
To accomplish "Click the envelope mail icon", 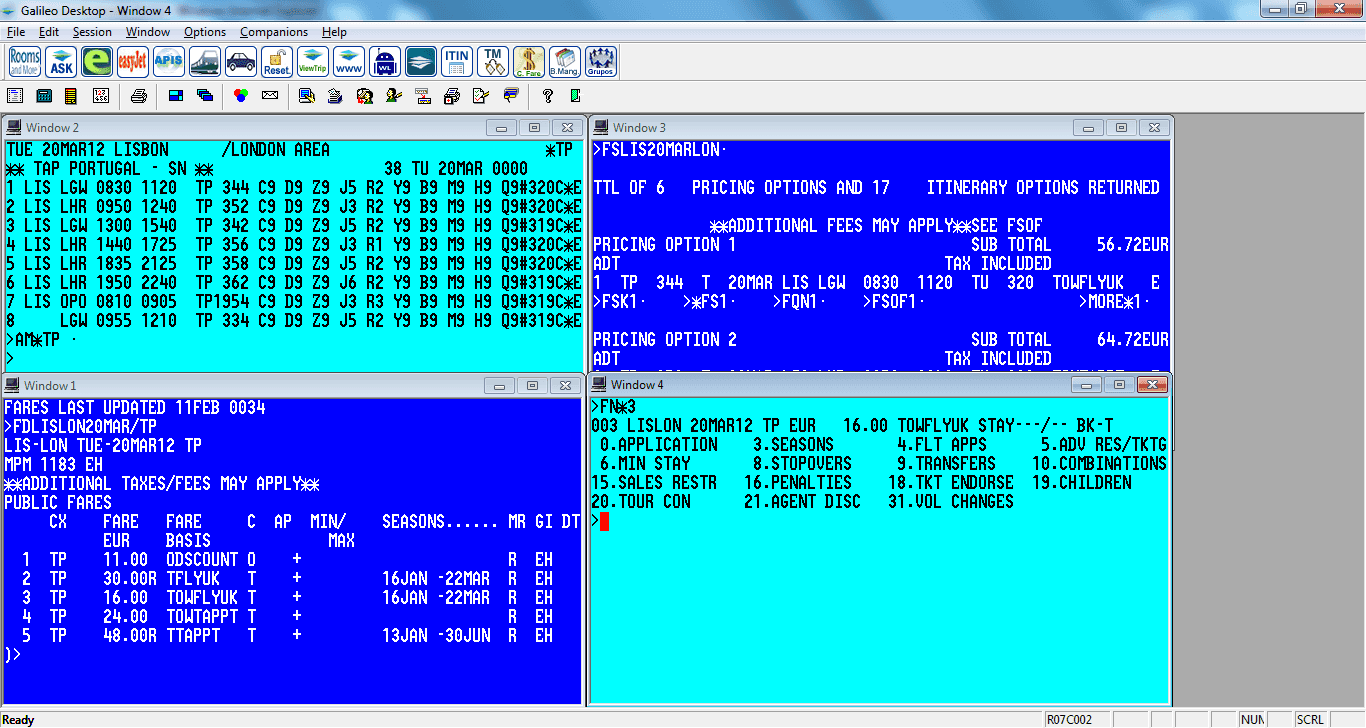I will pyautogui.click(x=269, y=96).
